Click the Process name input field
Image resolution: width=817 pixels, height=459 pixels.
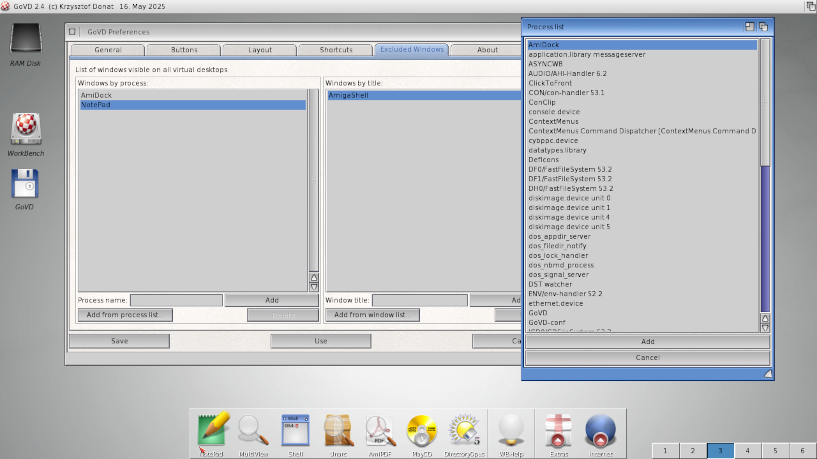176,300
